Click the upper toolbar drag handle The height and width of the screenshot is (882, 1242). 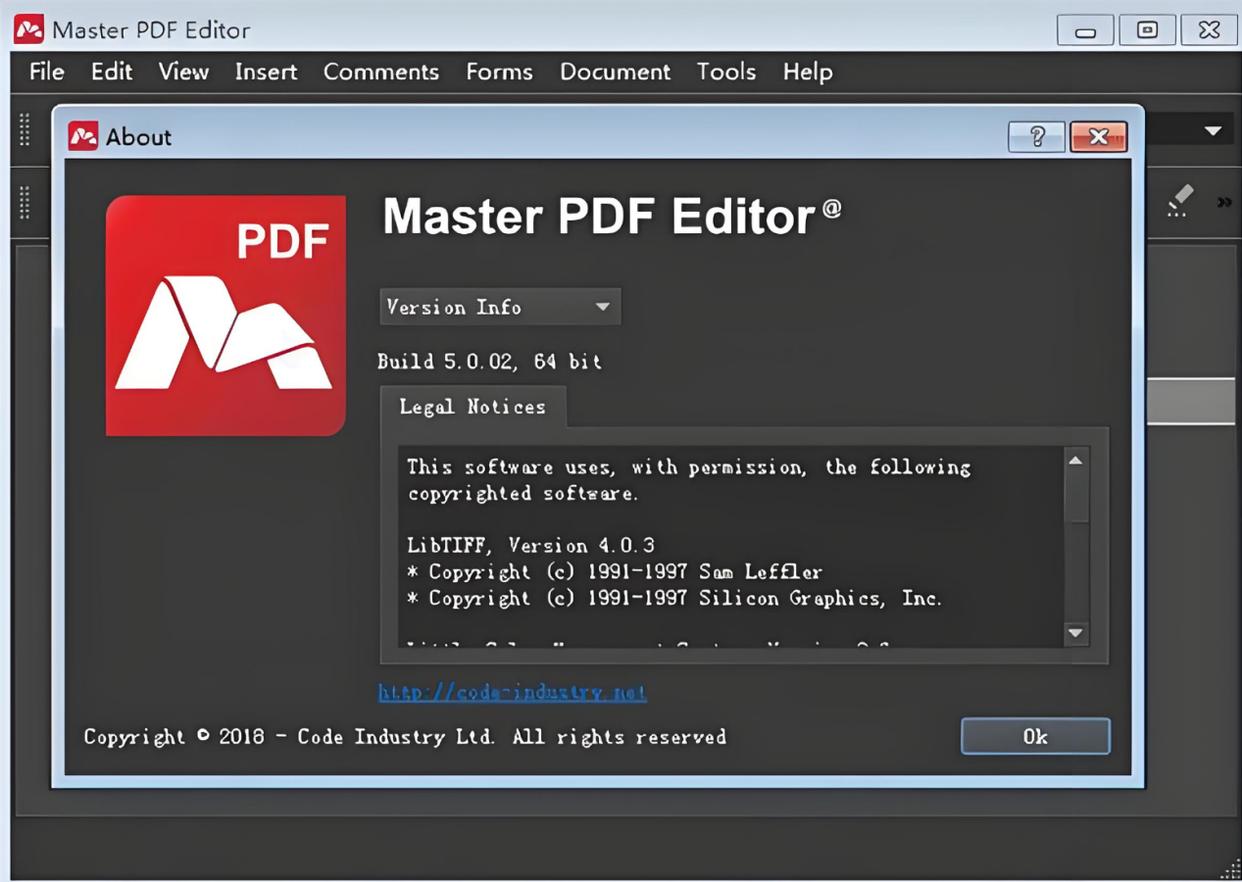click(x=25, y=130)
